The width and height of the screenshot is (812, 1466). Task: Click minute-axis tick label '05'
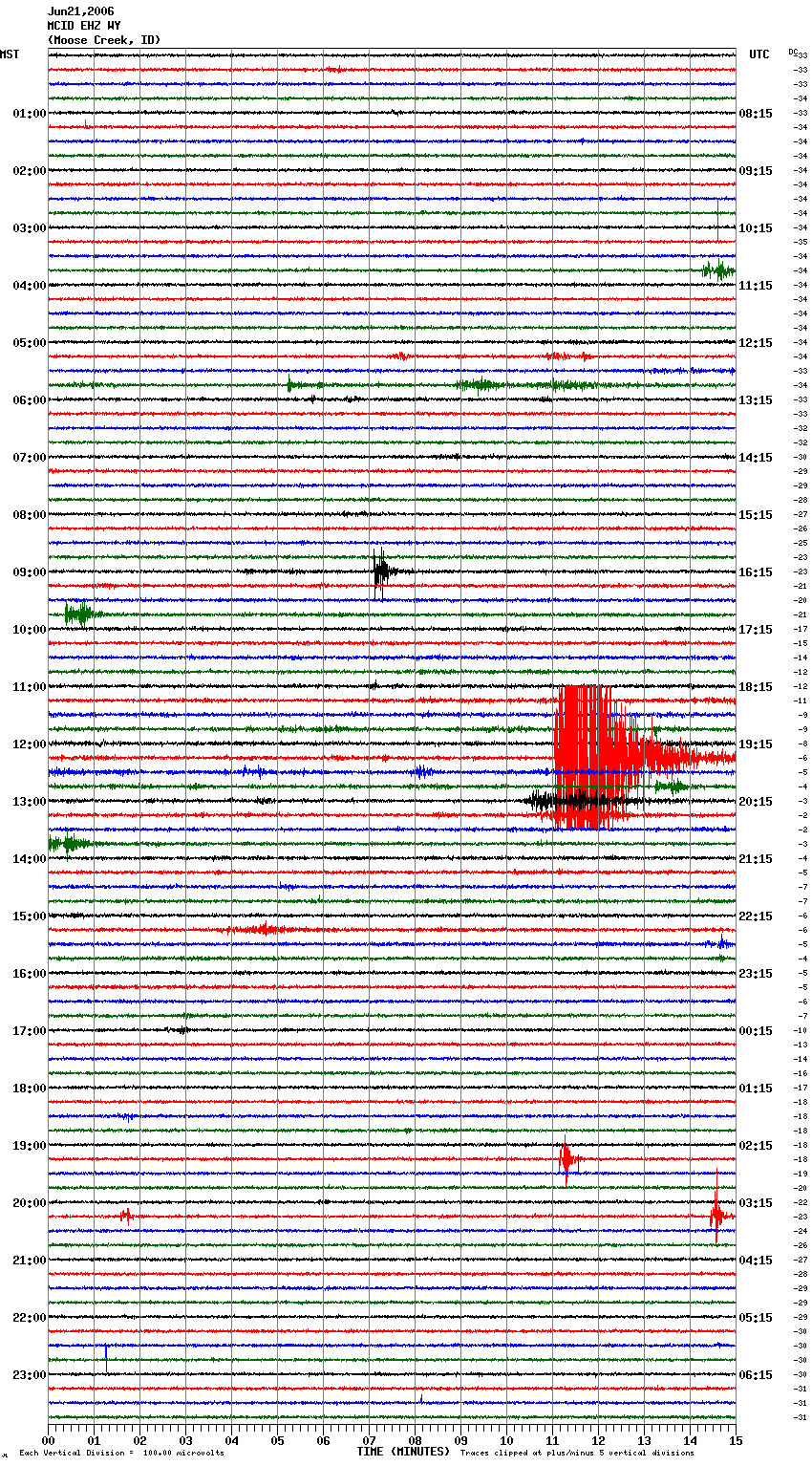(x=277, y=1440)
